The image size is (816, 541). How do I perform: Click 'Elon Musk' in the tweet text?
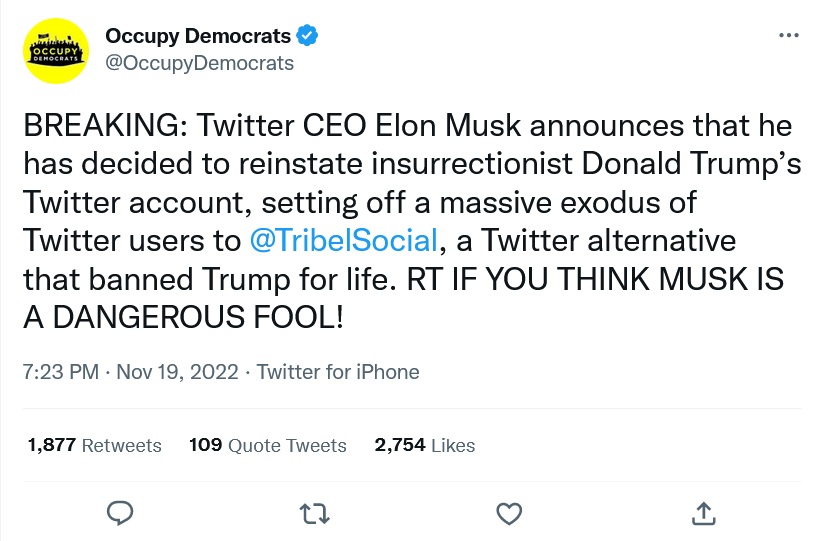pos(448,125)
